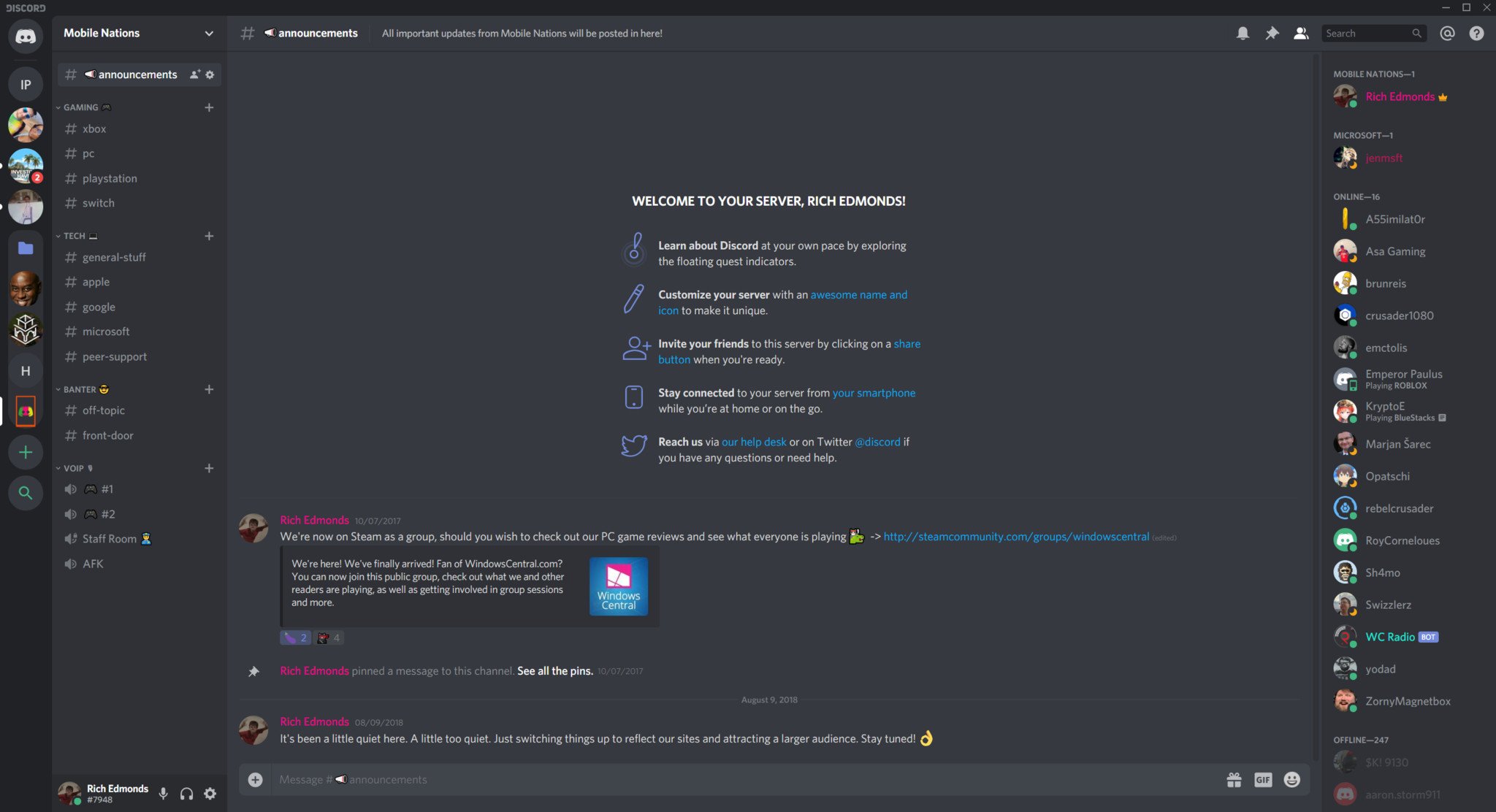
Task: Toggle user mute icon in bottom left
Action: (163, 793)
